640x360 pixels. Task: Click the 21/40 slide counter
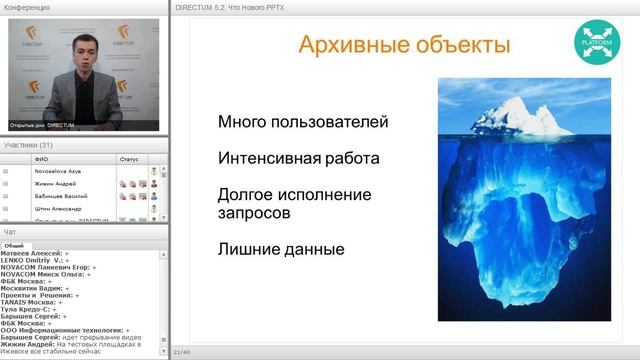182,352
